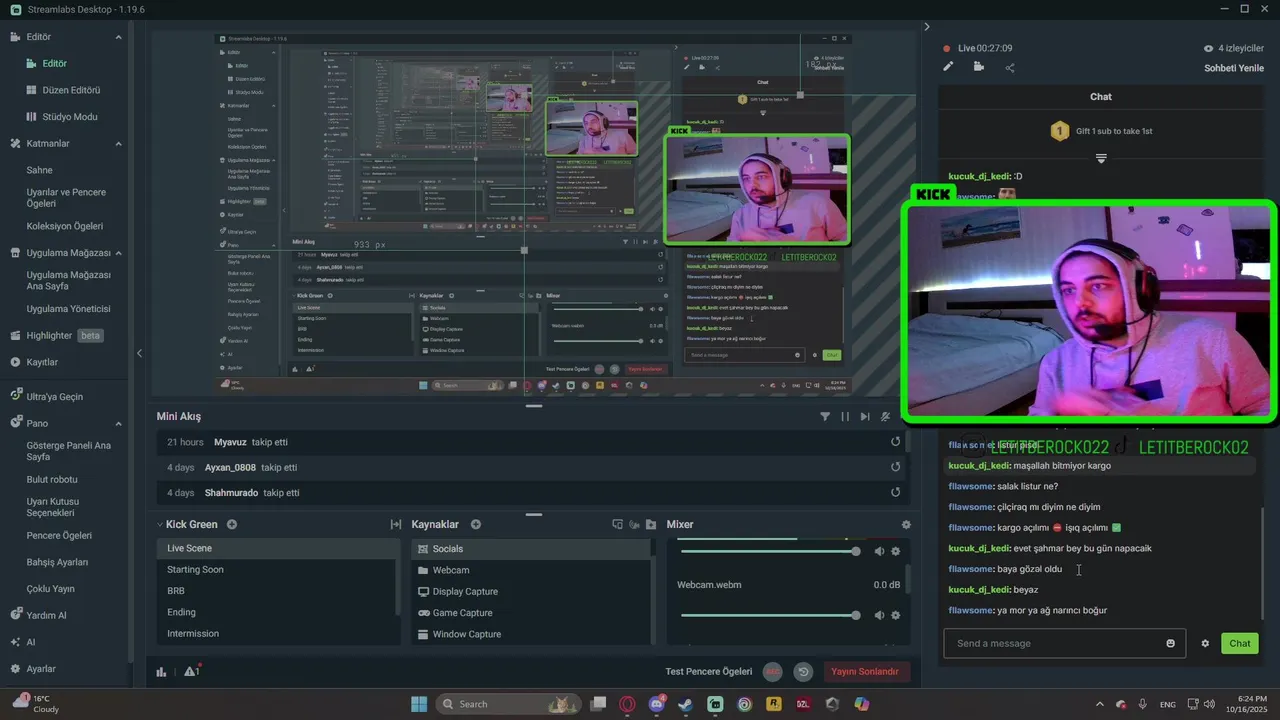
Task: Adjust the Webcam.webm volume slider
Action: click(x=768, y=615)
